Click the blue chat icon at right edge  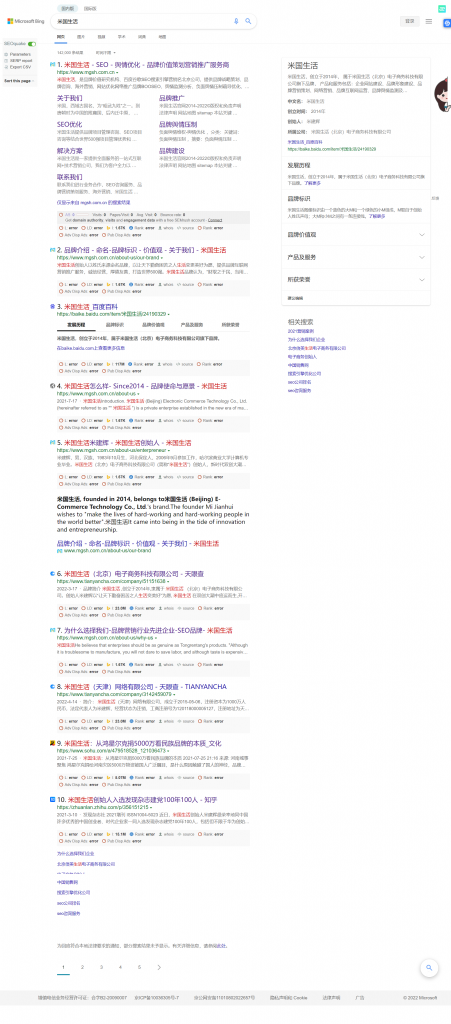(x=447, y=24)
